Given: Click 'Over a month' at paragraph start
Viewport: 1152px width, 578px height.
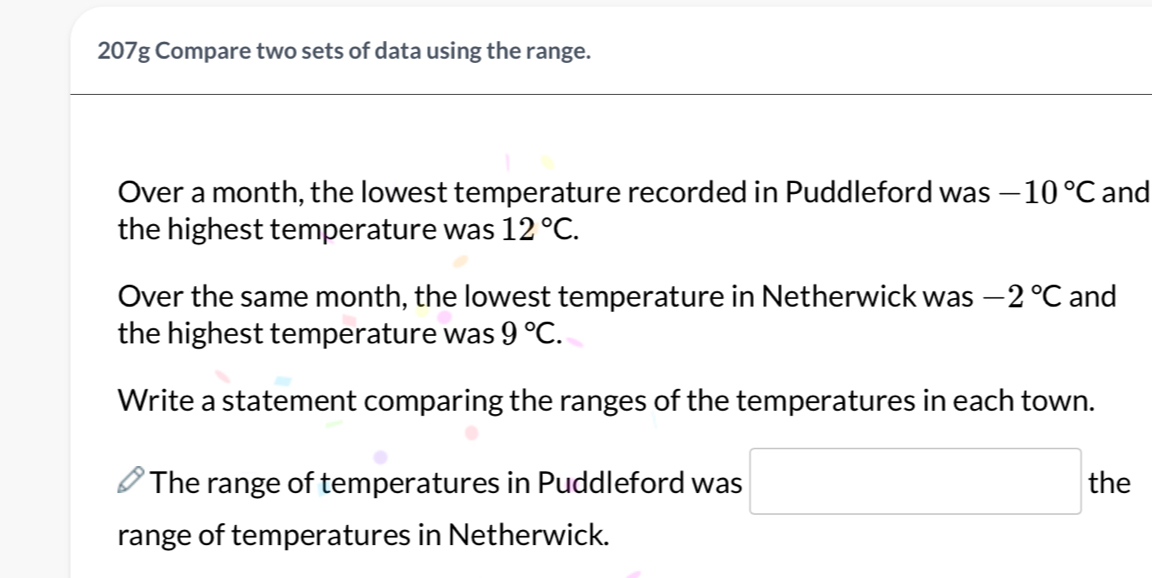Looking at the screenshot, I should click(186, 191).
